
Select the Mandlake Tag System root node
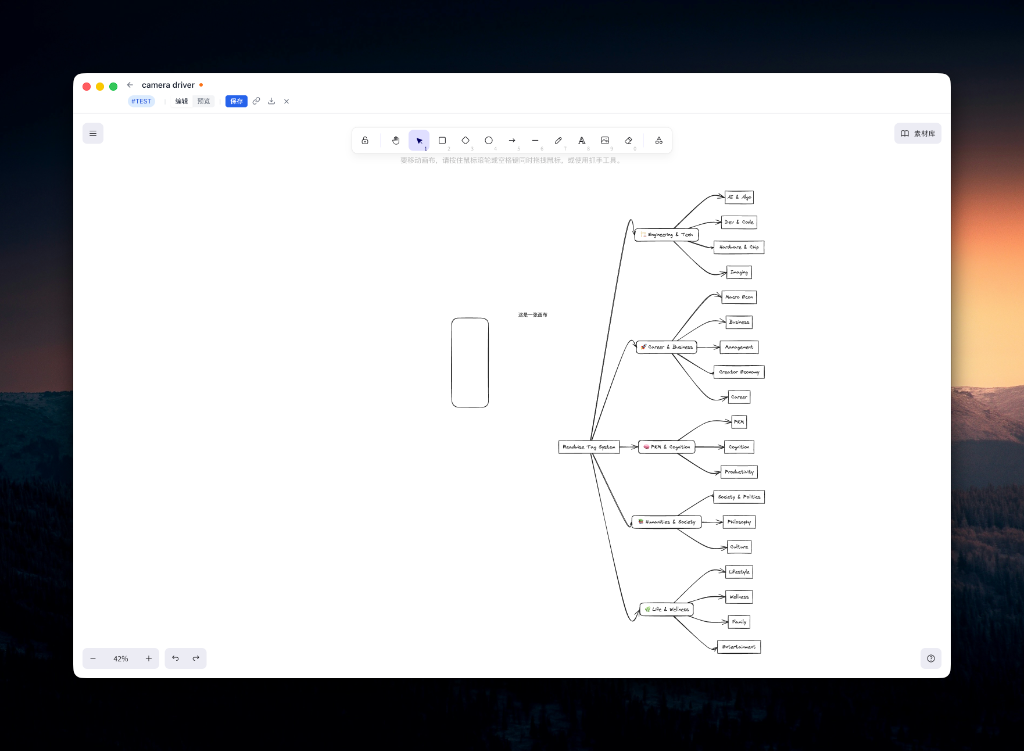point(589,446)
